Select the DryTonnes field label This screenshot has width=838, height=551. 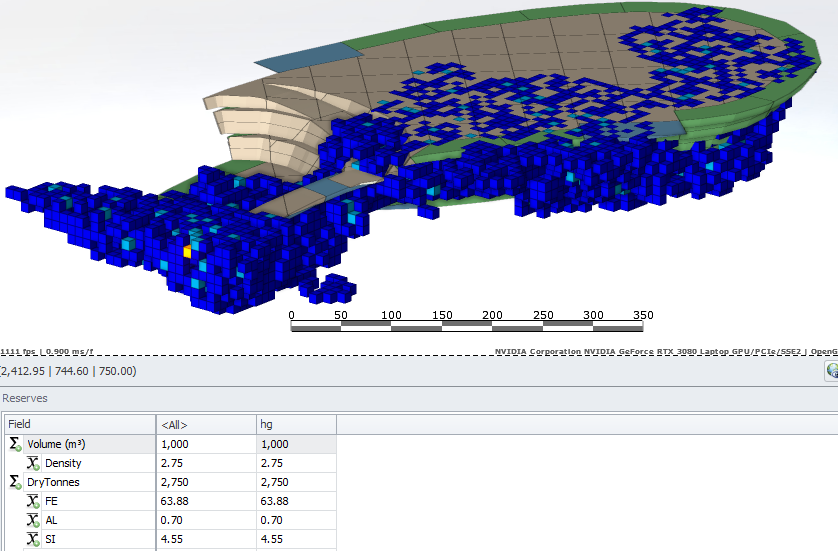53,482
